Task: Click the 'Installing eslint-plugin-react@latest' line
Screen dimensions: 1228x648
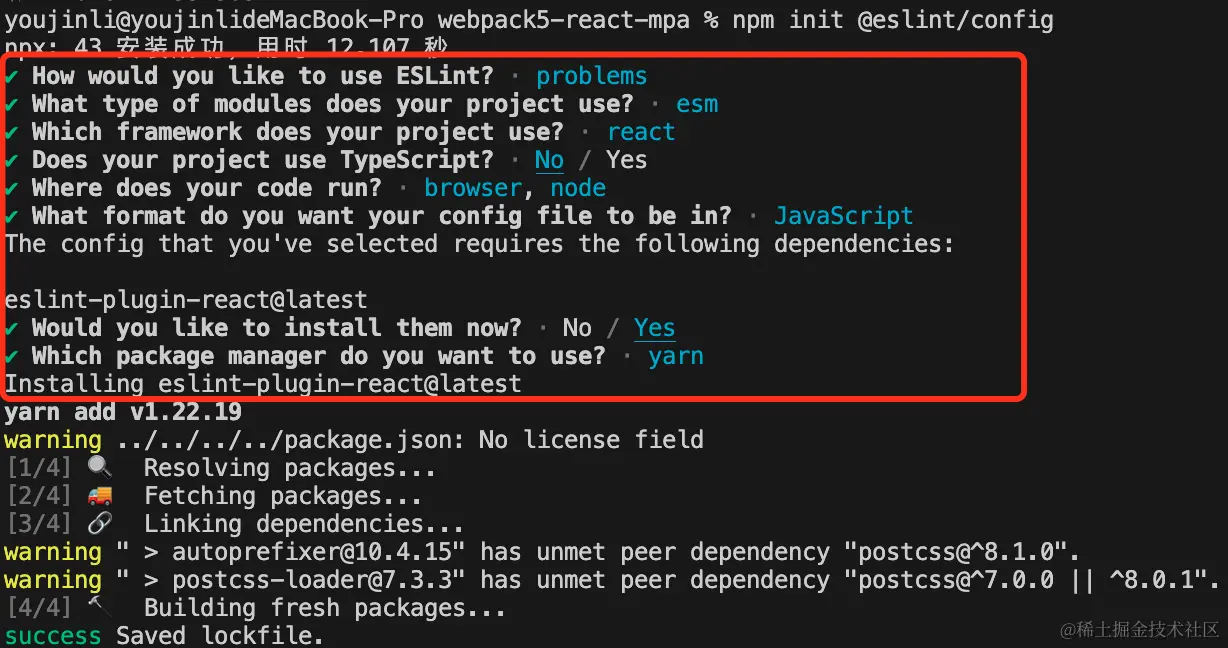Action: point(263,384)
